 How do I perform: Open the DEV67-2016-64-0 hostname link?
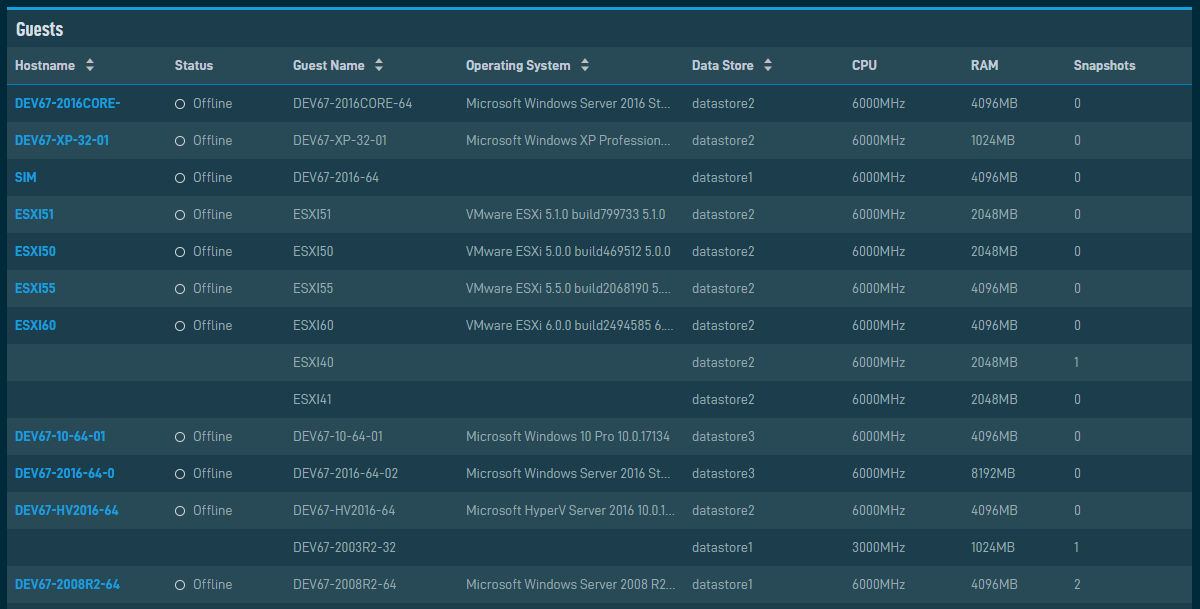point(65,473)
